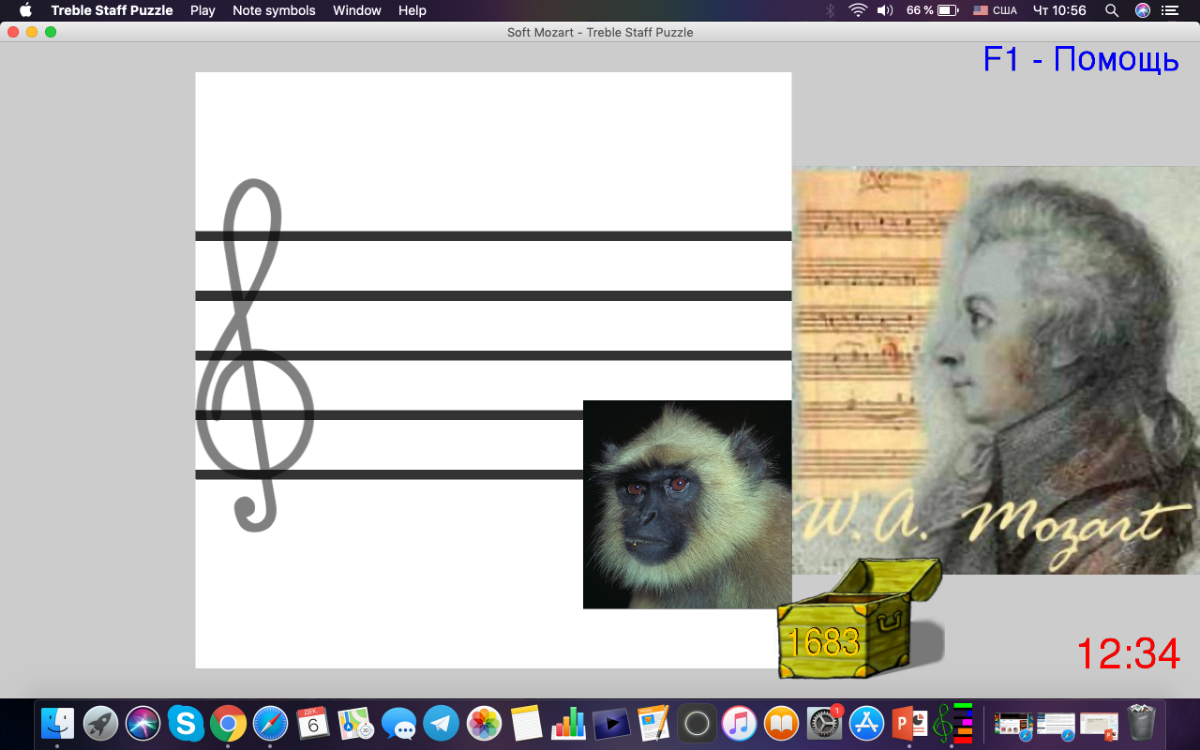
Task: Open the play-arrow screen app in Dock
Action: point(611,722)
